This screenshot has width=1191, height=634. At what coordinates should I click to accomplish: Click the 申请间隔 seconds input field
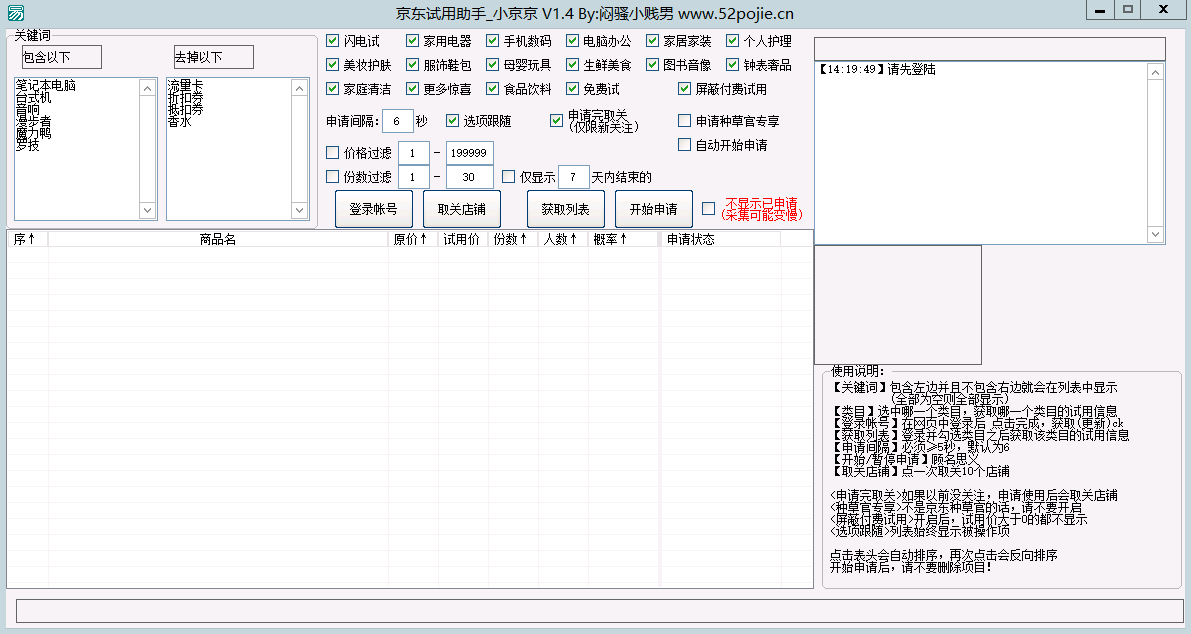[397, 121]
